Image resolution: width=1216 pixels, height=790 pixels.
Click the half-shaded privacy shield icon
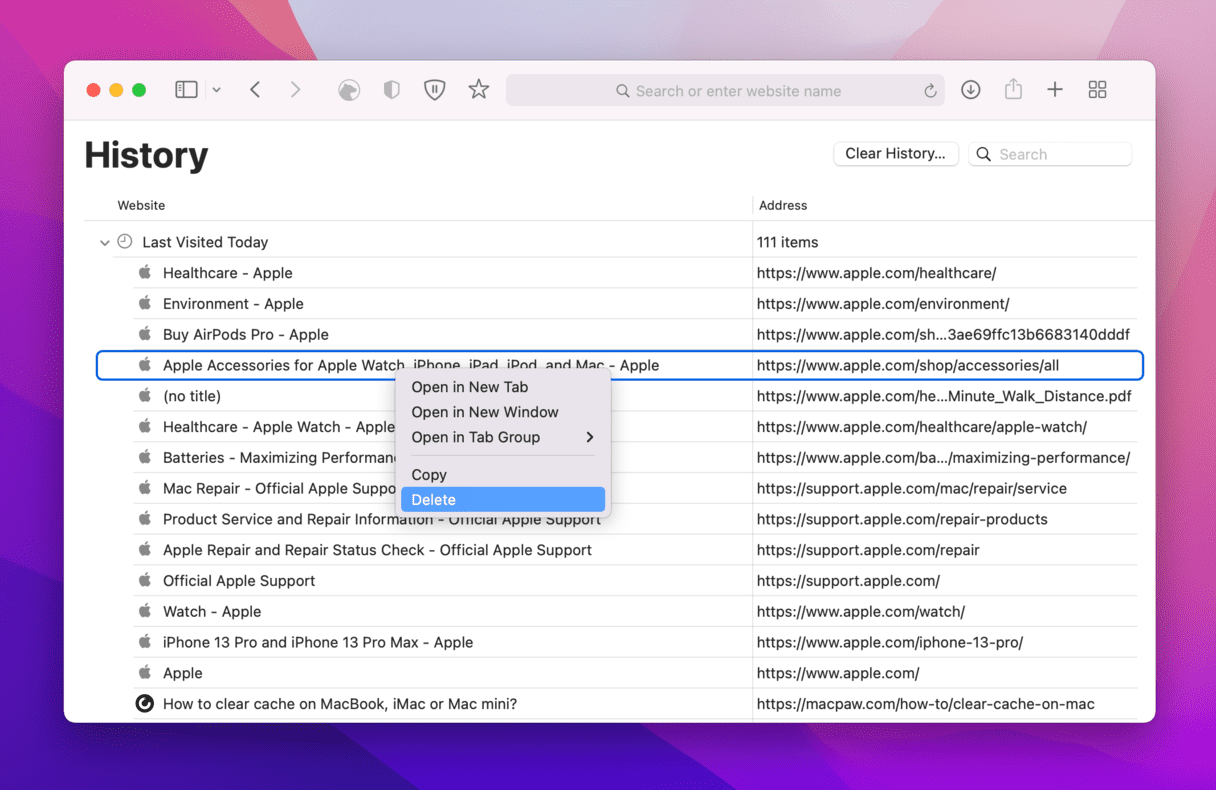pyautogui.click(x=392, y=90)
